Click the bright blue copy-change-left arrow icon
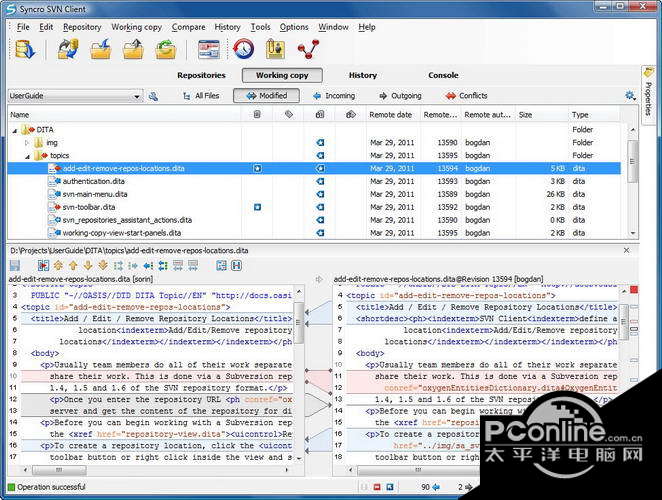The width and height of the screenshot is (662, 500). (148, 266)
